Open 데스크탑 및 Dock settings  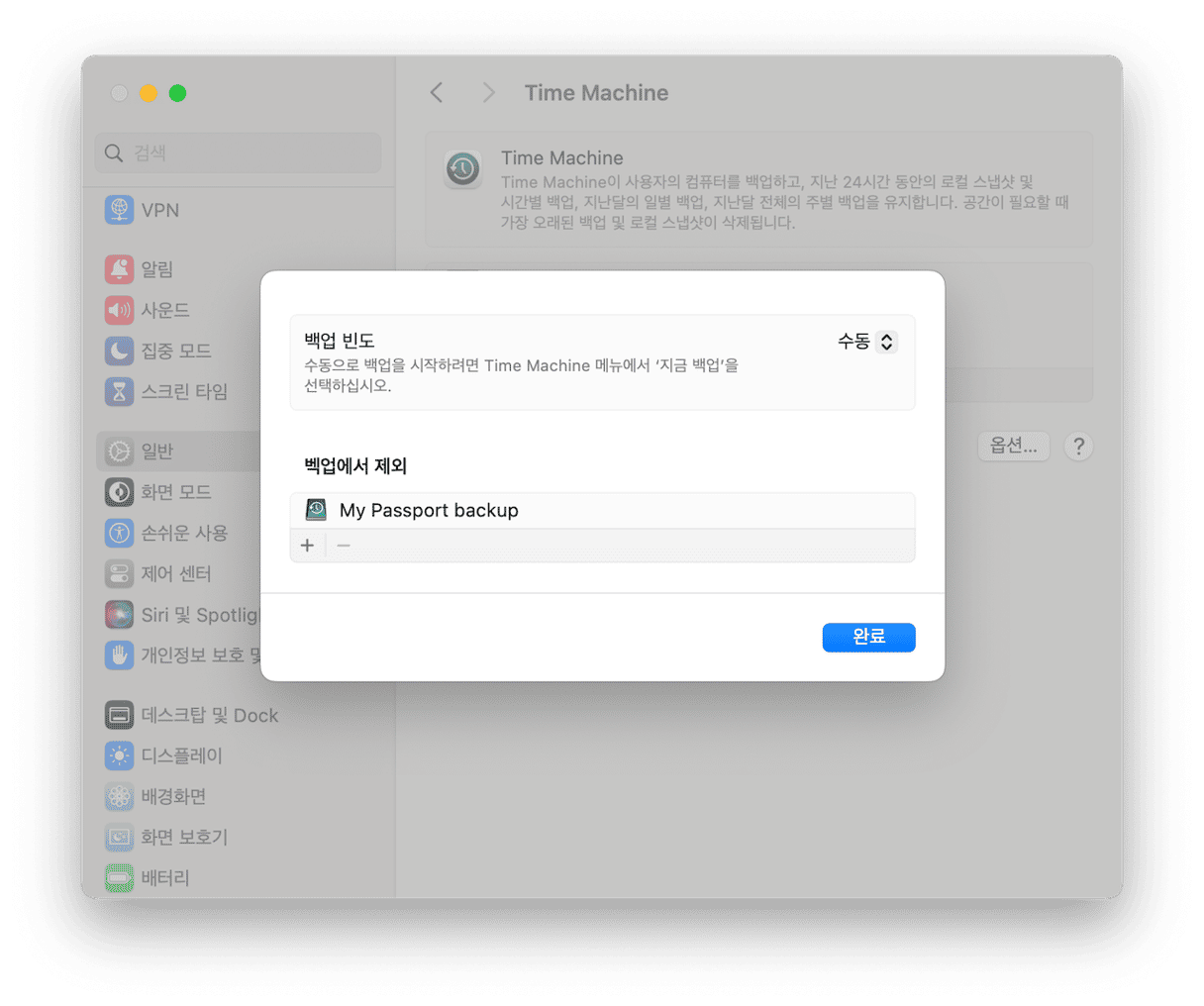click(x=209, y=715)
